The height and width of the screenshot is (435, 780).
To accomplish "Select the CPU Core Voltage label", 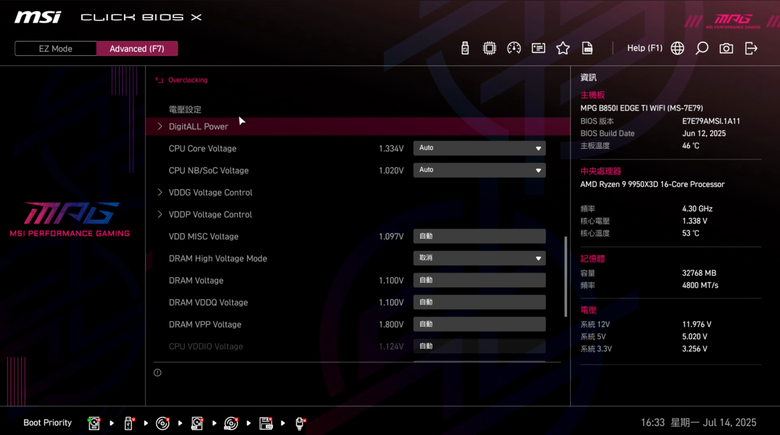I will click(x=202, y=148).
